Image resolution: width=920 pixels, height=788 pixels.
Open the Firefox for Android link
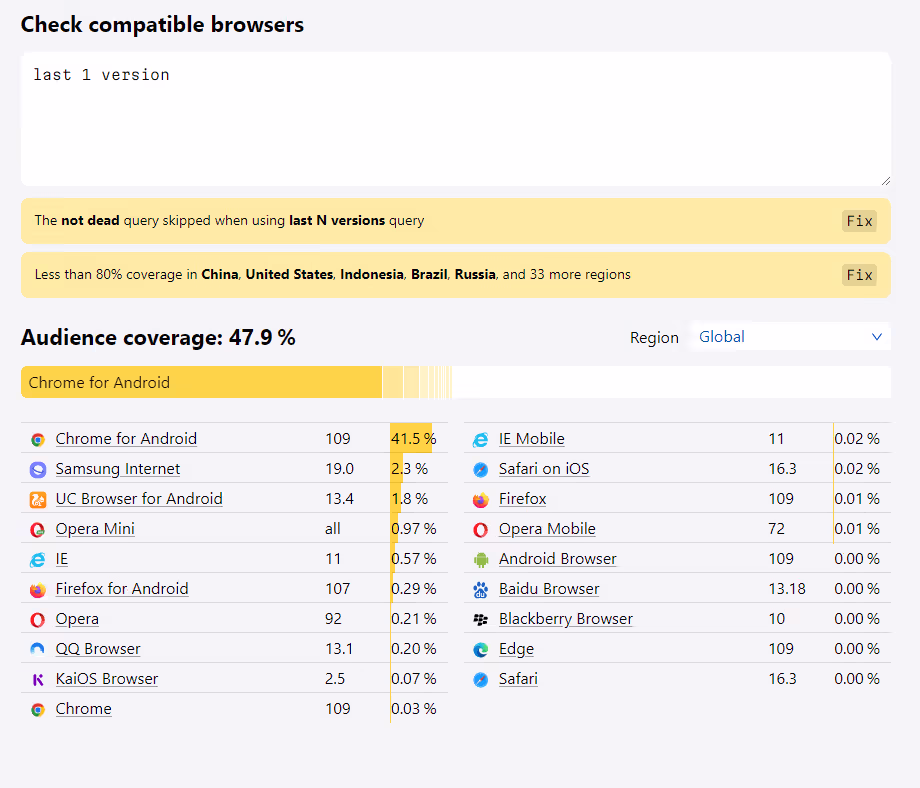point(122,589)
